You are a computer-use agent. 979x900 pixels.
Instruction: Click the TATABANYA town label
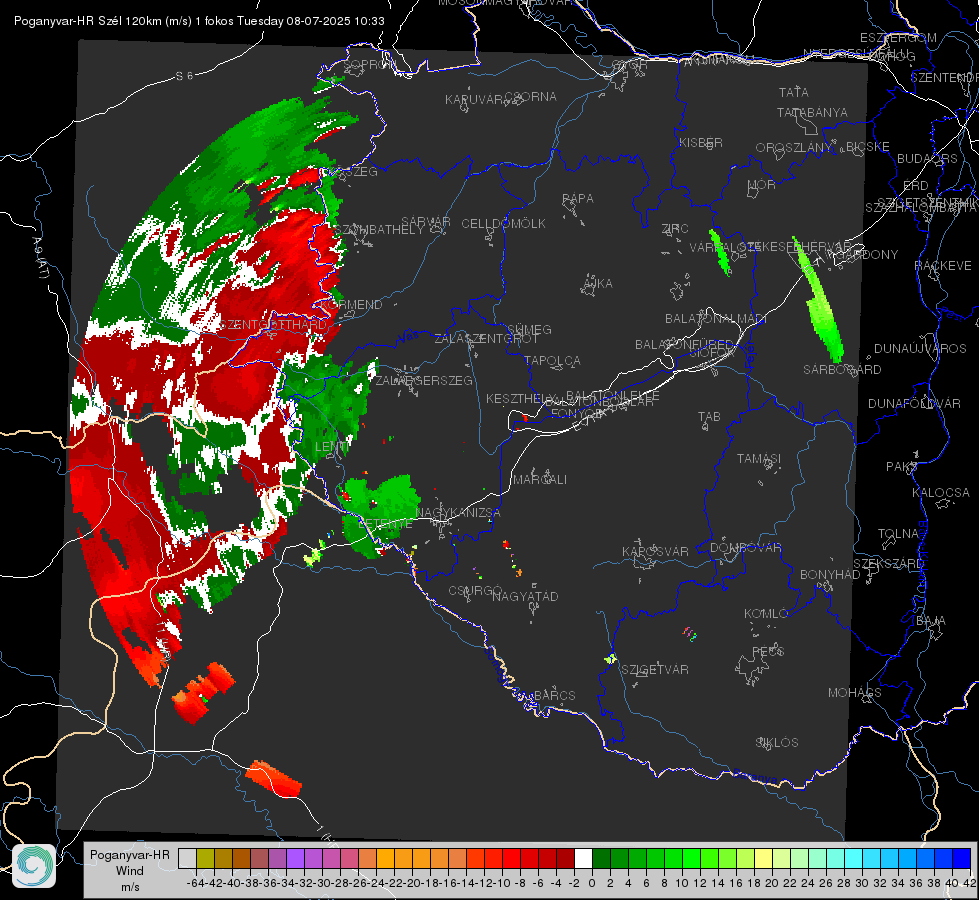click(812, 112)
